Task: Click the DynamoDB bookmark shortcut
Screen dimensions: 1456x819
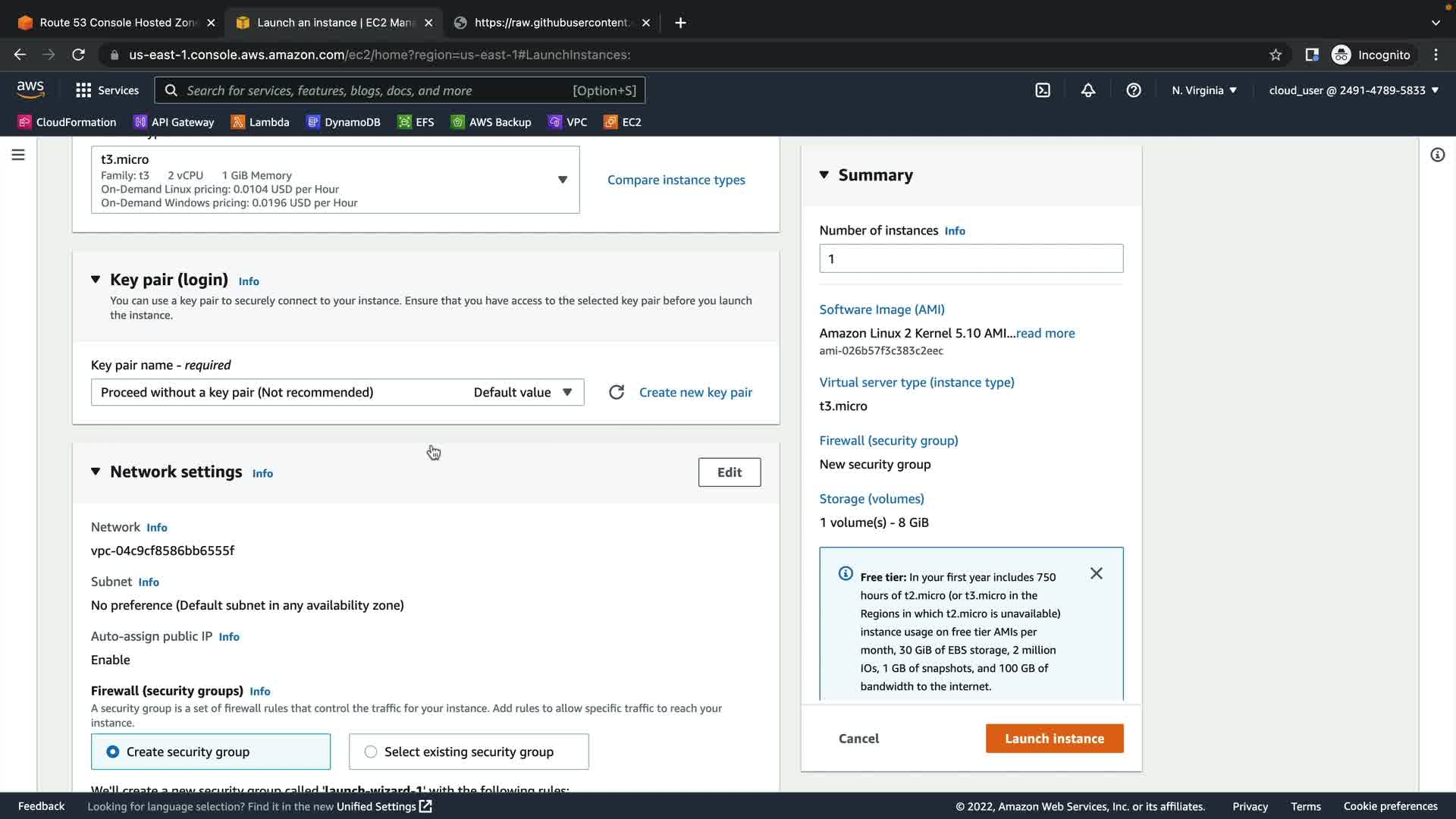Action: tap(344, 122)
